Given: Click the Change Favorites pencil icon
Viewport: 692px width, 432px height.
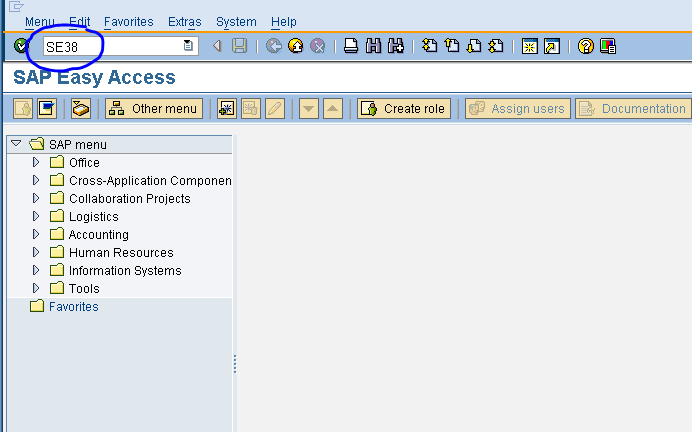Looking at the screenshot, I should (x=275, y=109).
